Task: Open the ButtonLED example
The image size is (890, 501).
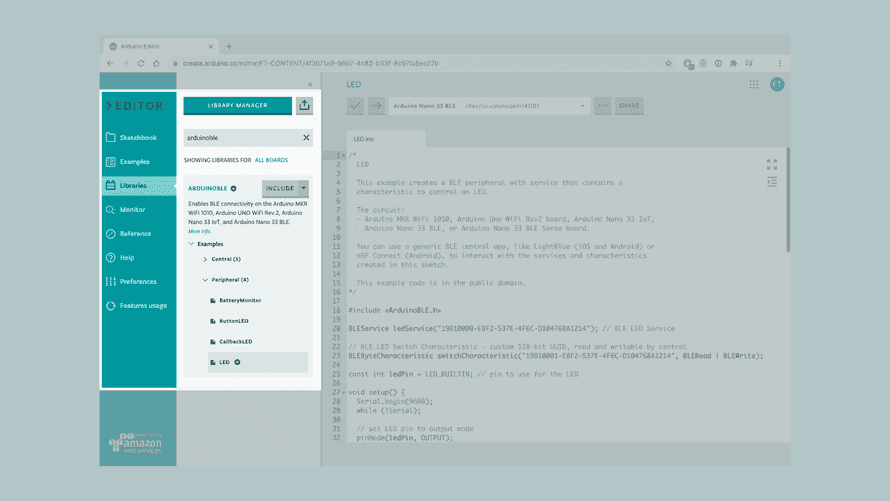Action: point(234,321)
